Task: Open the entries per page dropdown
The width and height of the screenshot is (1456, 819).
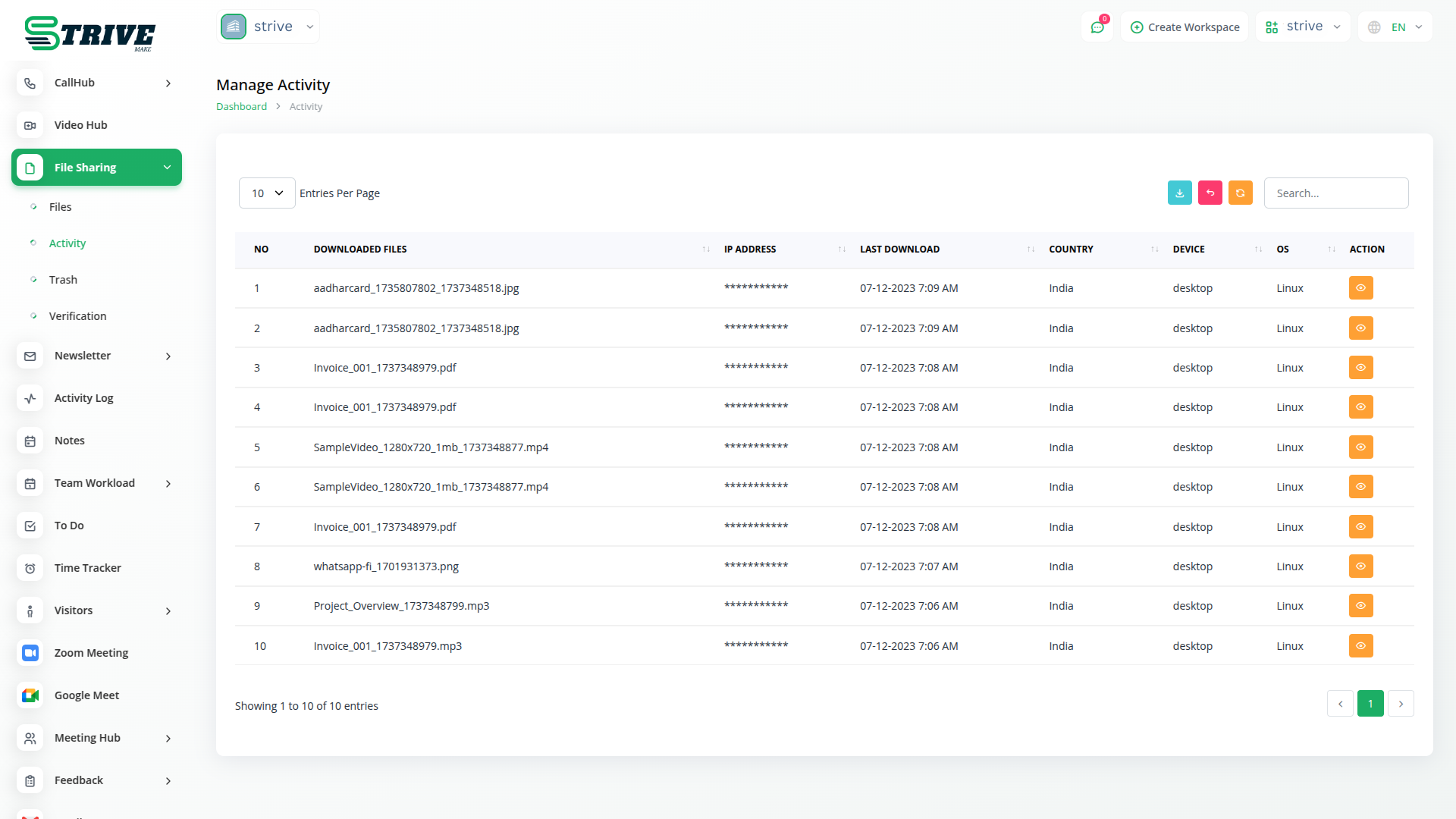Action: pos(267,193)
